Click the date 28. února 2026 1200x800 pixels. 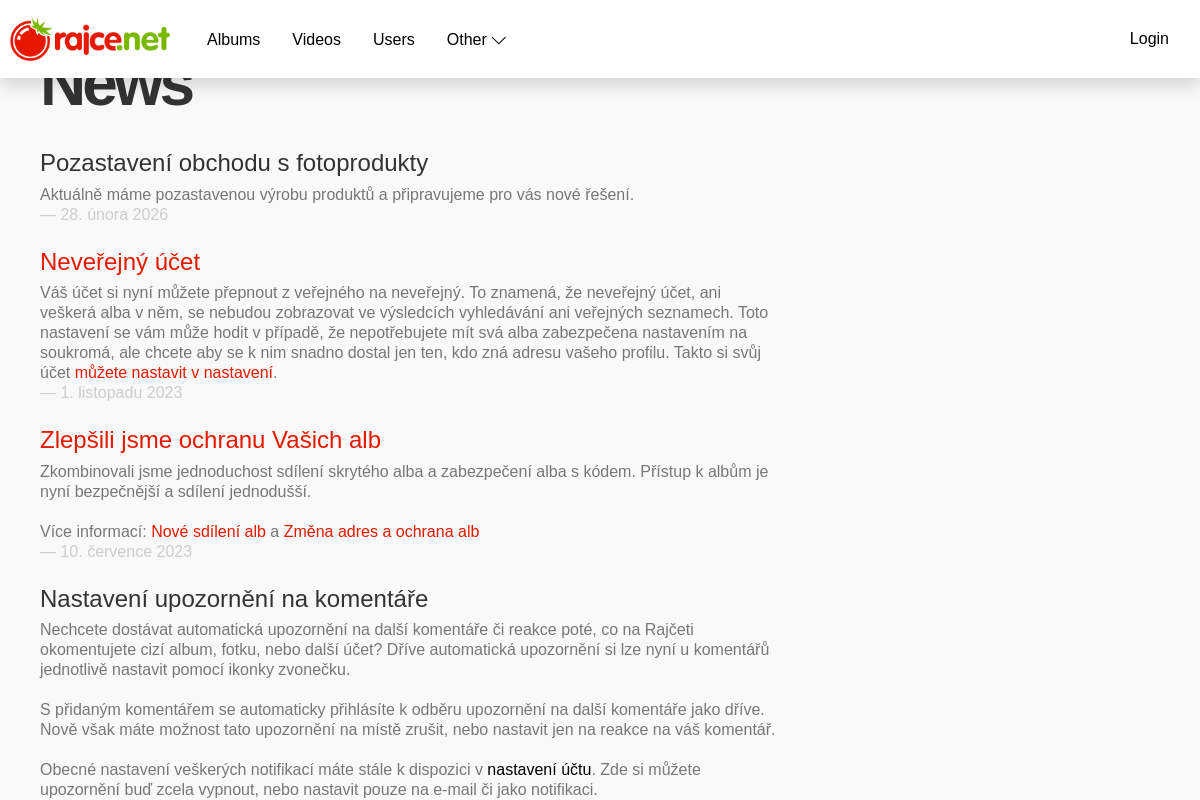pos(113,215)
